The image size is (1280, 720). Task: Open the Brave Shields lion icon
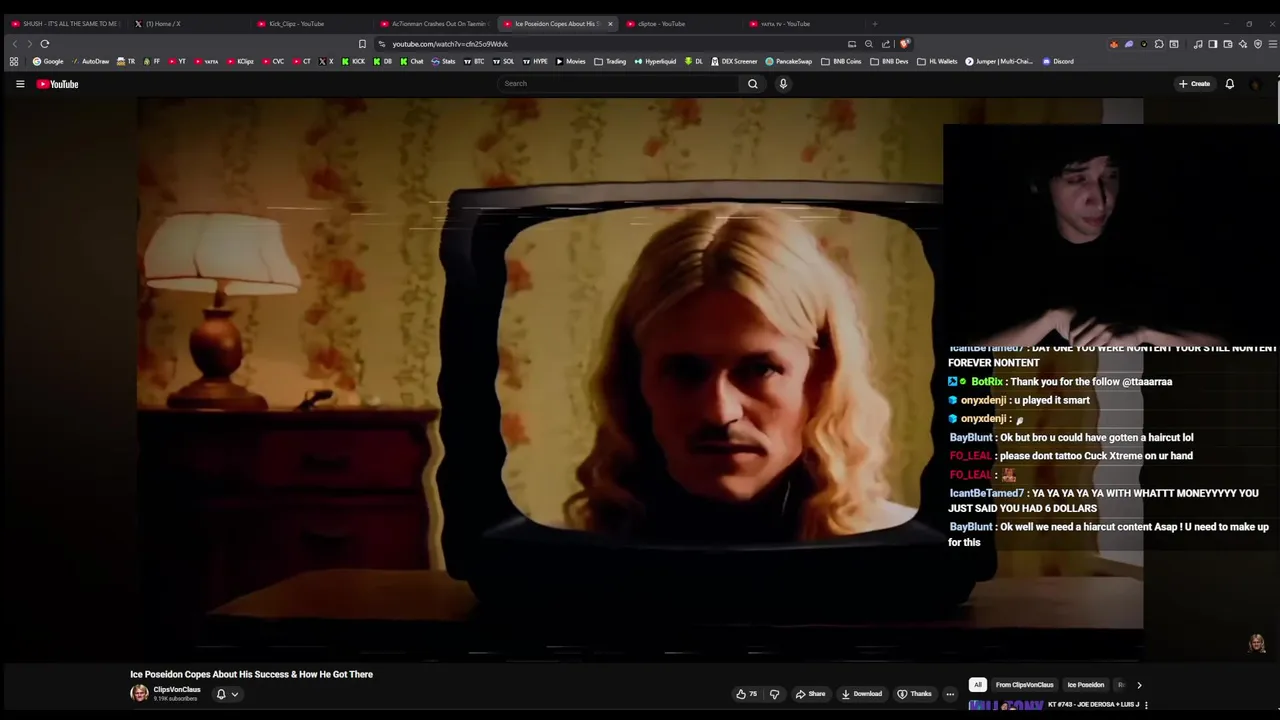click(904, 44)
